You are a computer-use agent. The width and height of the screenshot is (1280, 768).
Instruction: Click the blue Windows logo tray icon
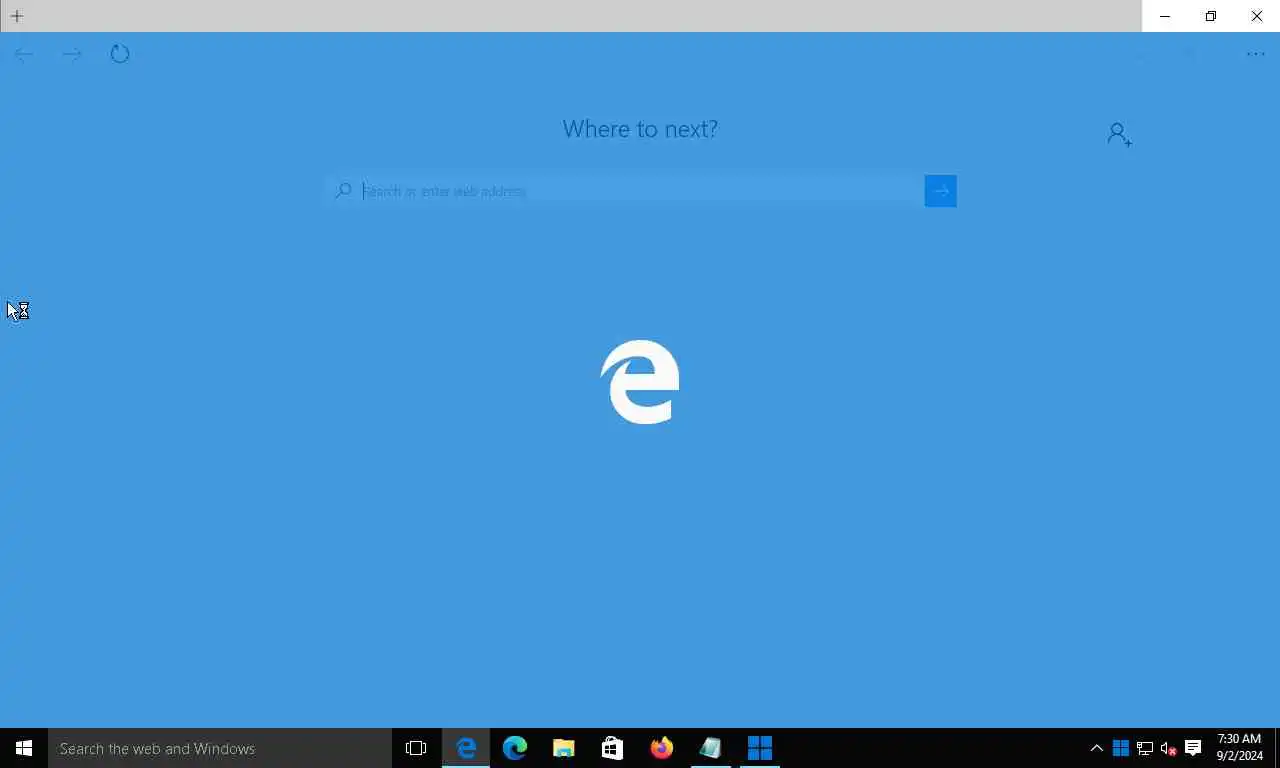point(1121,748)
